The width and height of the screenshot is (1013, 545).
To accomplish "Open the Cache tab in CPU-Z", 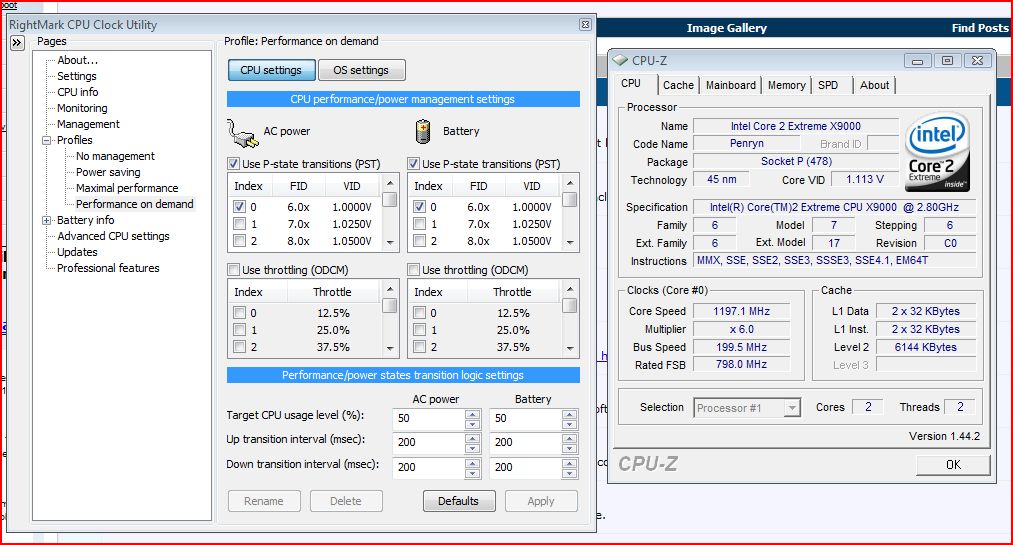I will [x=678, y=85].
